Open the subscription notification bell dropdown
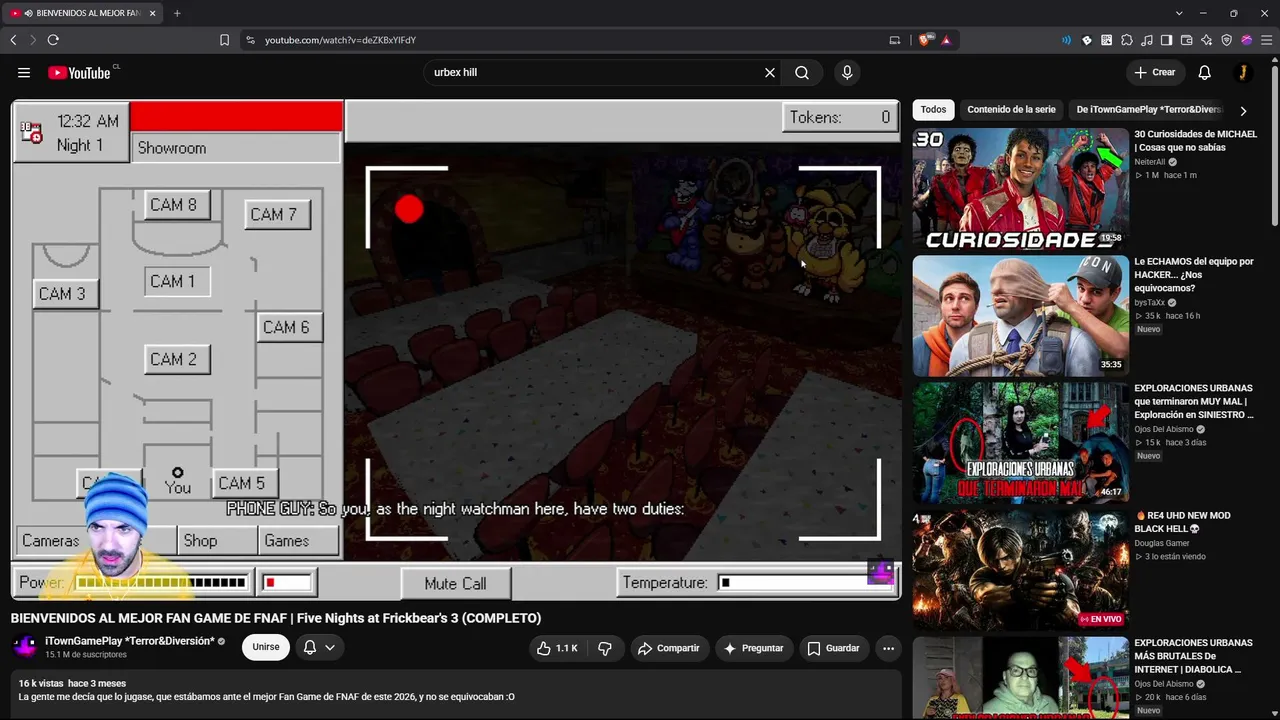The height and width of the screenshot is (720, 1280). point(319,647)
